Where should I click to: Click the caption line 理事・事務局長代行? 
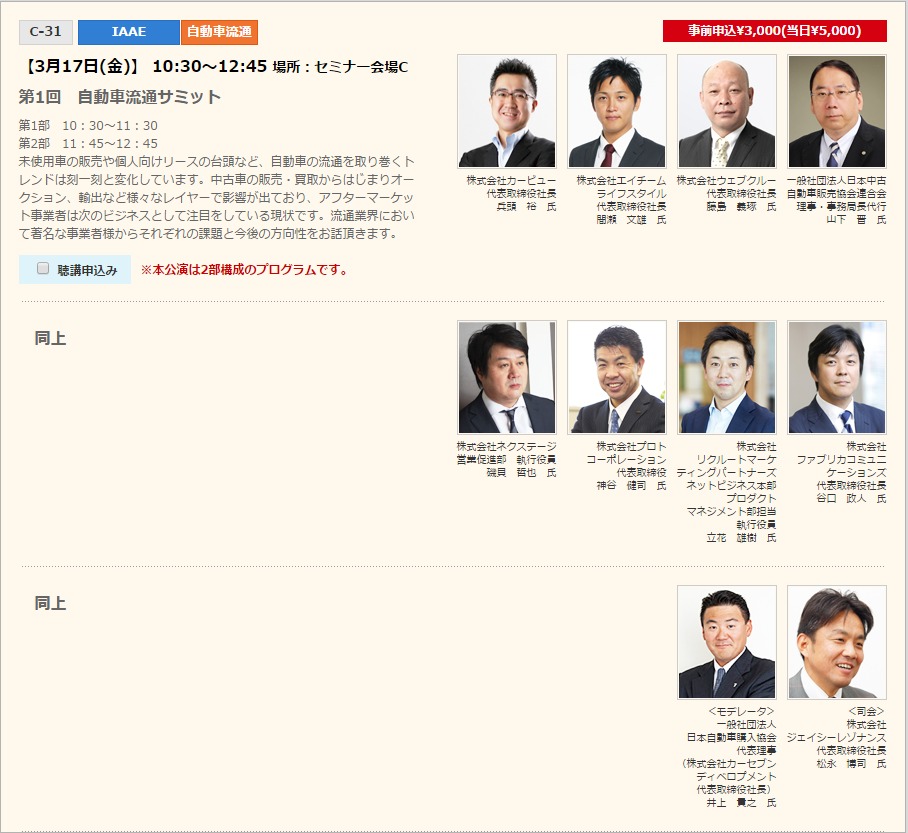coord(841,207)
